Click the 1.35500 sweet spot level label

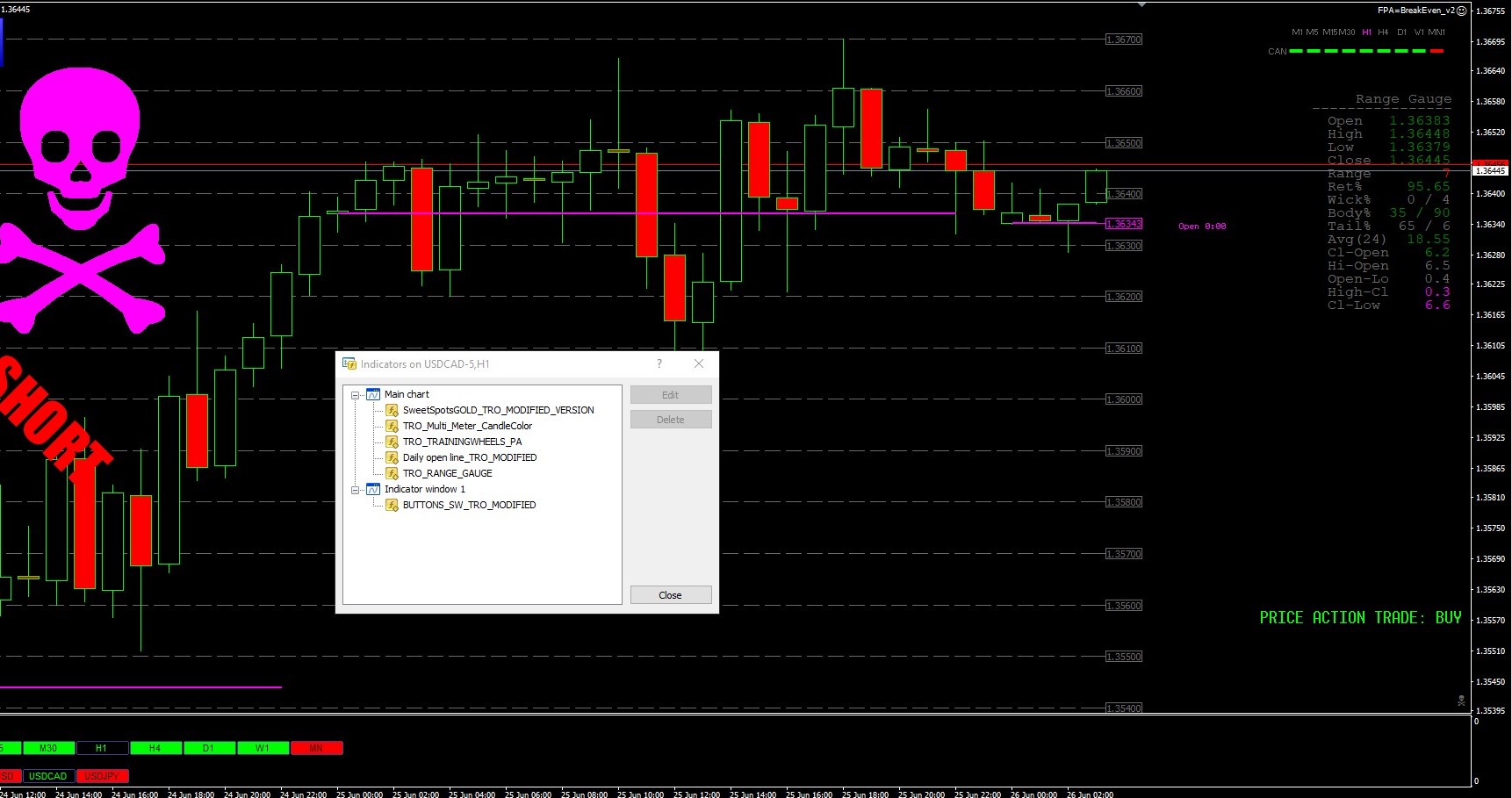click(x=1124, y=657)
